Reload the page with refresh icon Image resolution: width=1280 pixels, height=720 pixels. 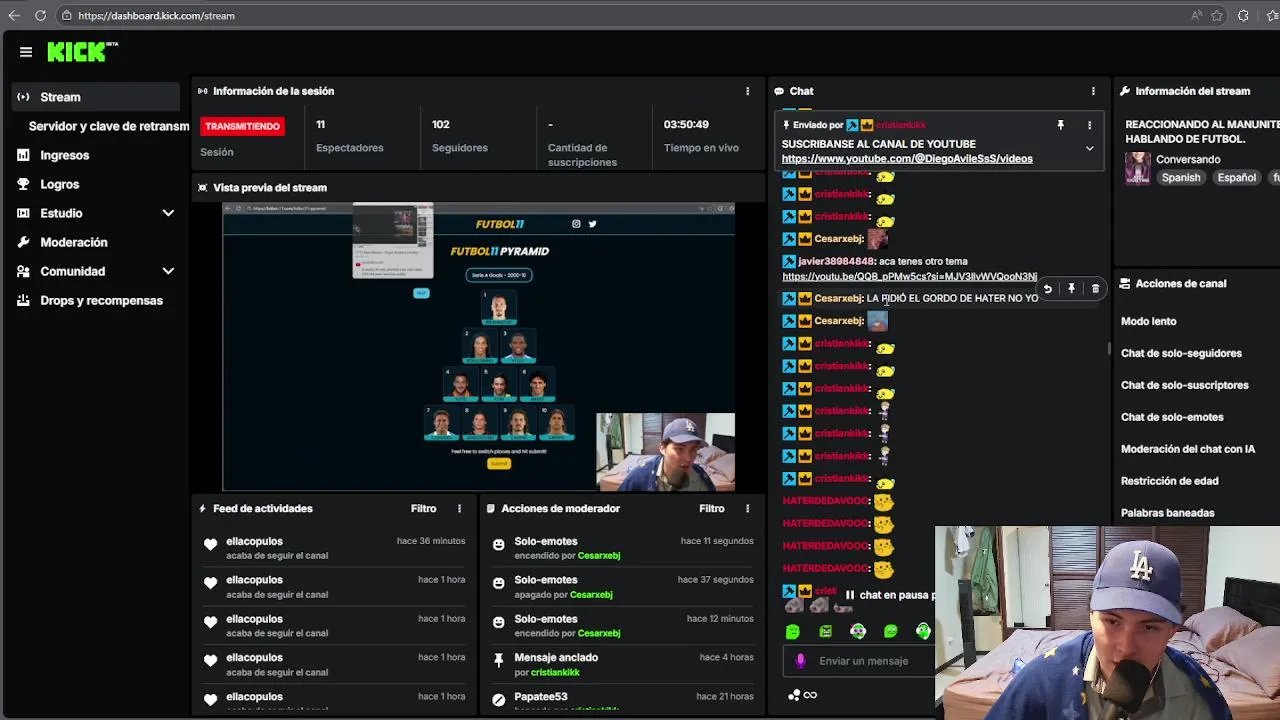(x=40, y=16)
